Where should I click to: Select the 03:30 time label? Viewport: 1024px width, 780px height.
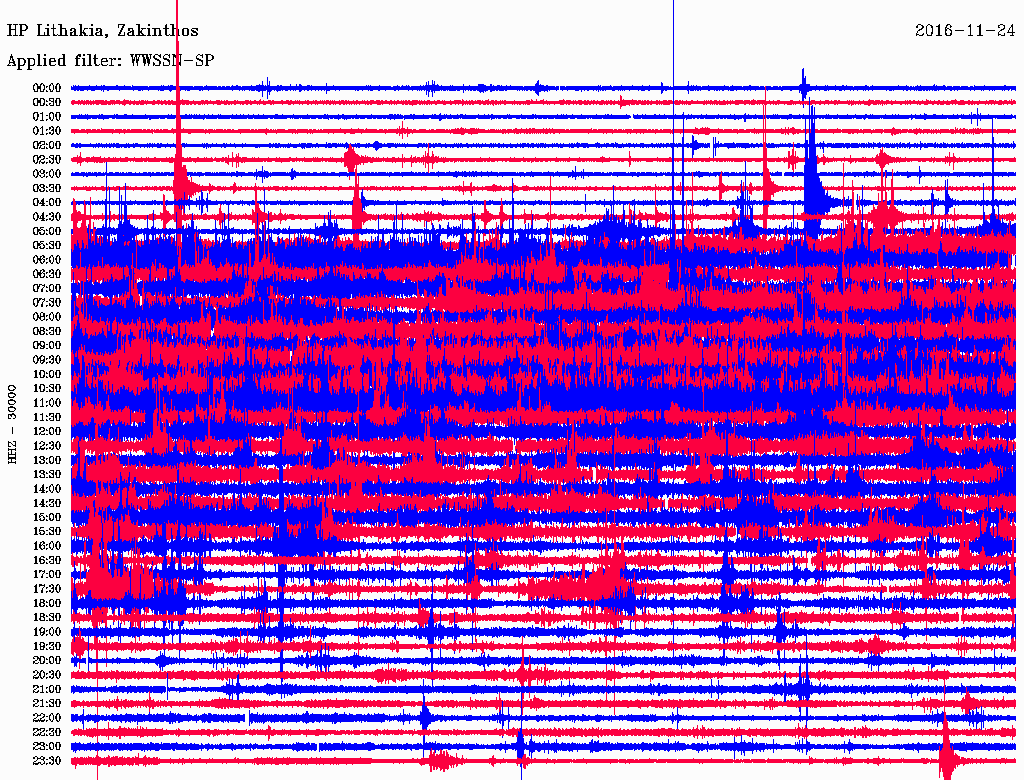[x=47, y=188]
